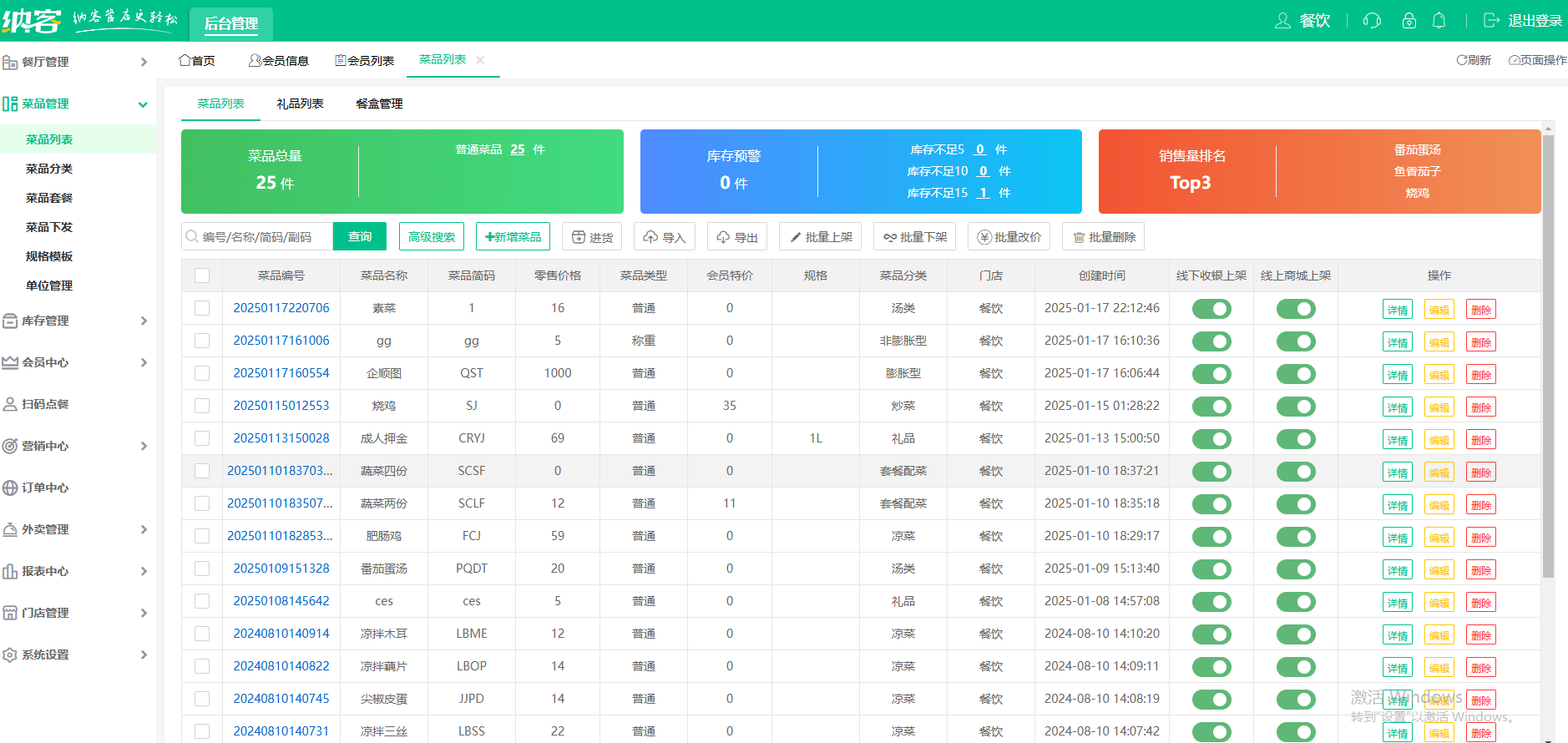This screenshot has height=743, width=1568.
Task: Expand 营销中心 menu chevron
Action: click(x=144, y=446)
